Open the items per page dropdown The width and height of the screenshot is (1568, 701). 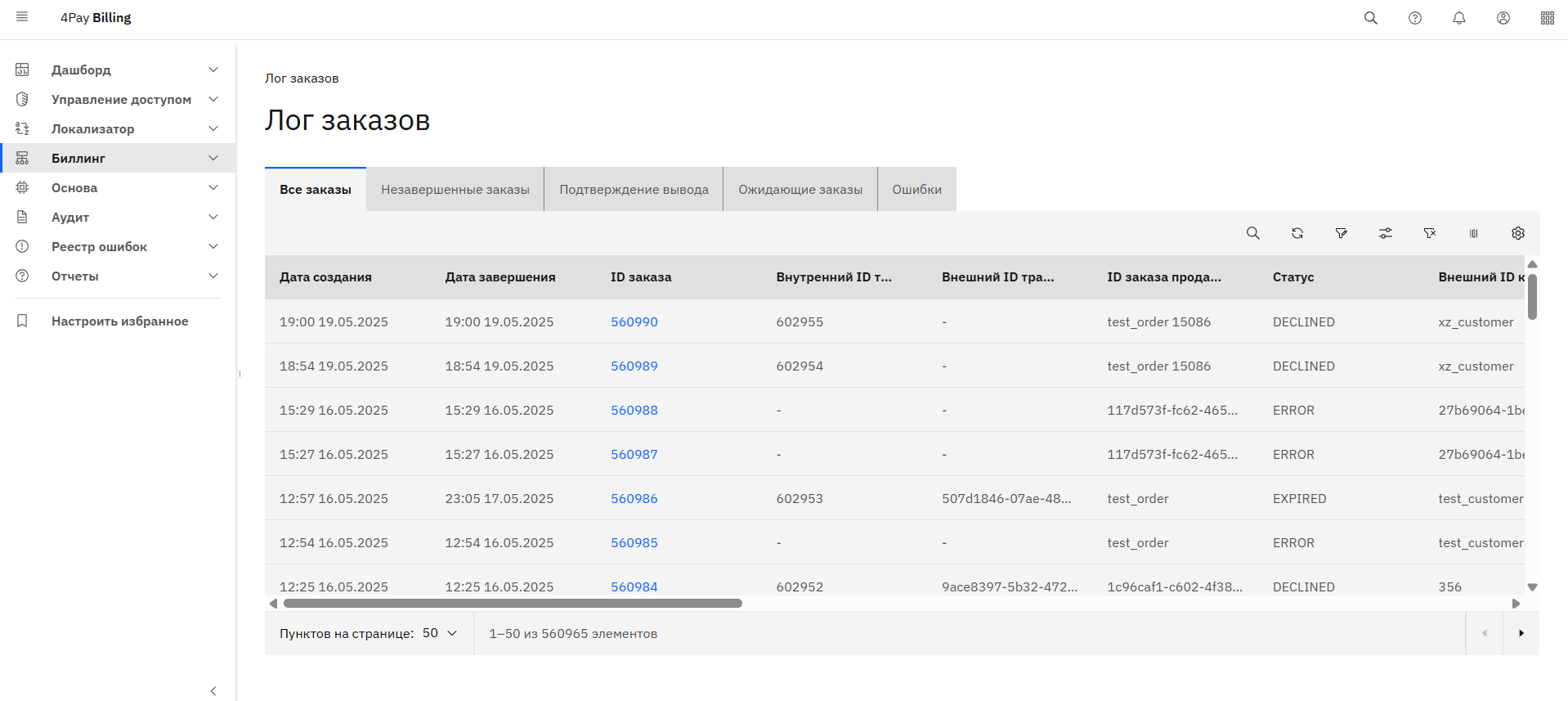tap(440, 633)
